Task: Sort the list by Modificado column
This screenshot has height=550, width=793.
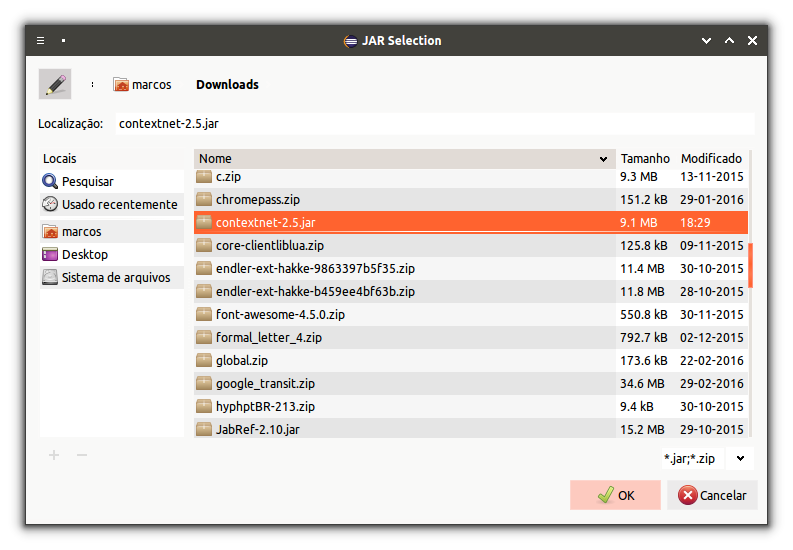Action: pyautogui.click(x=711, y=158)
